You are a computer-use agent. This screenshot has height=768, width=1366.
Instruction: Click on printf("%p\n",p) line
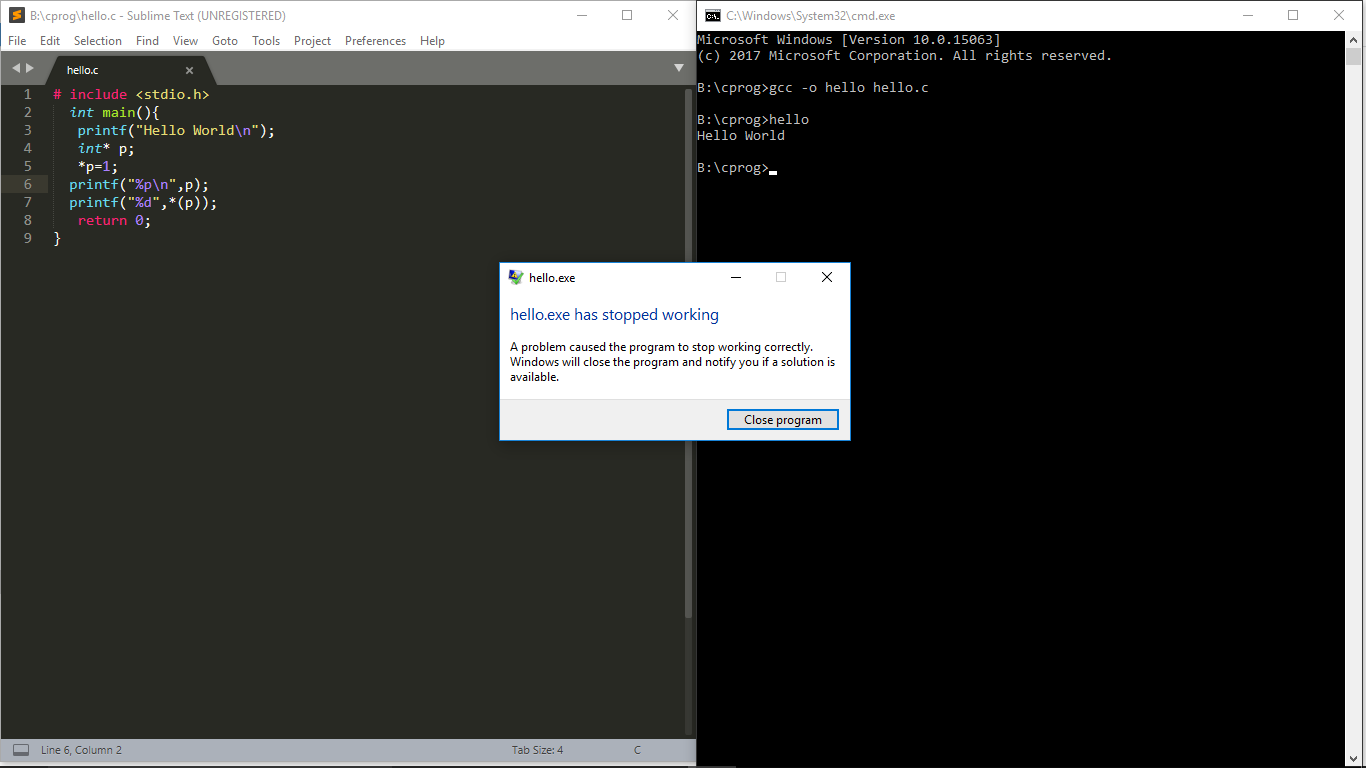[139, 184]
